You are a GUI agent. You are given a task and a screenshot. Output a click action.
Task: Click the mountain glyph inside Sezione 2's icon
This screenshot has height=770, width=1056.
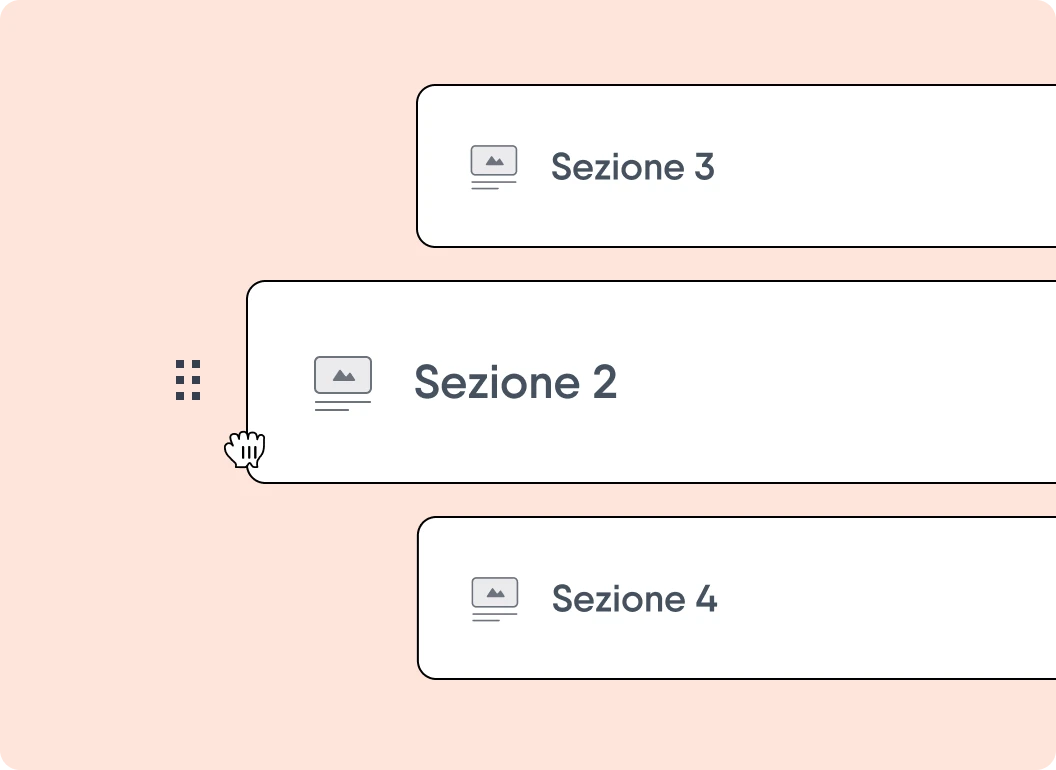343,376
